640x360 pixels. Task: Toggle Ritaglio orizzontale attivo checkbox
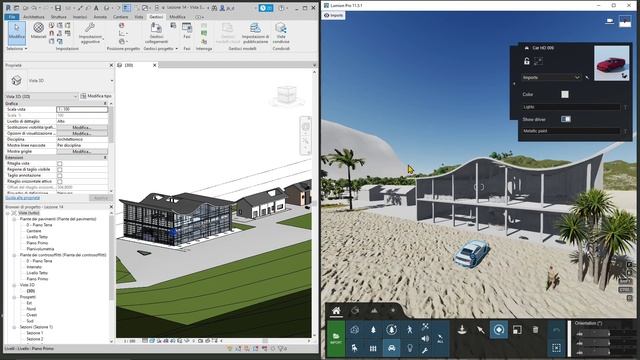click(x=60, y=181)
